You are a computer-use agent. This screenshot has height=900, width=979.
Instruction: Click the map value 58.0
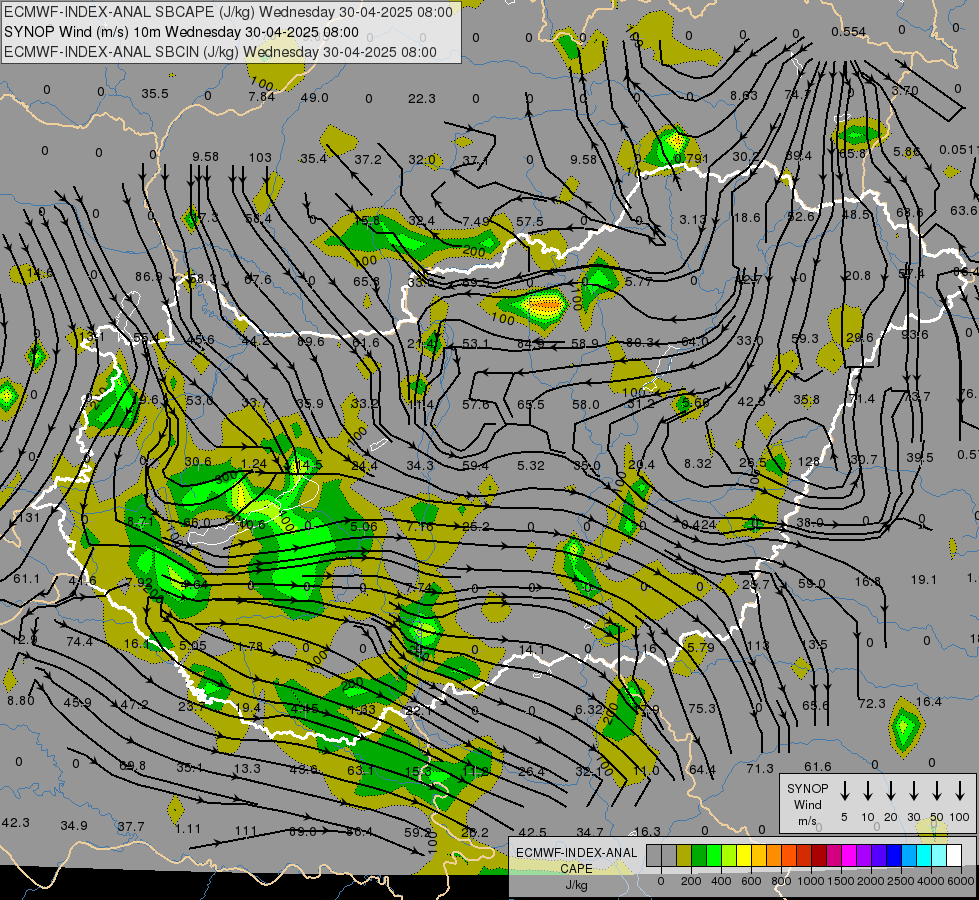tap(586, 405)
